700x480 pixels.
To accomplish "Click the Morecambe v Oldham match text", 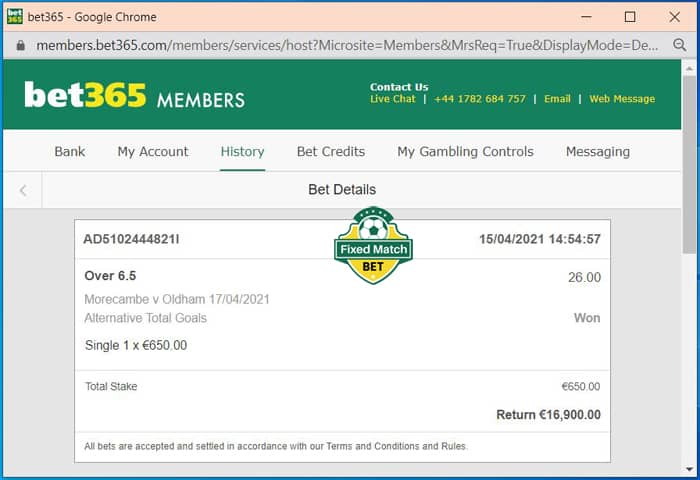I will (177, 299).
